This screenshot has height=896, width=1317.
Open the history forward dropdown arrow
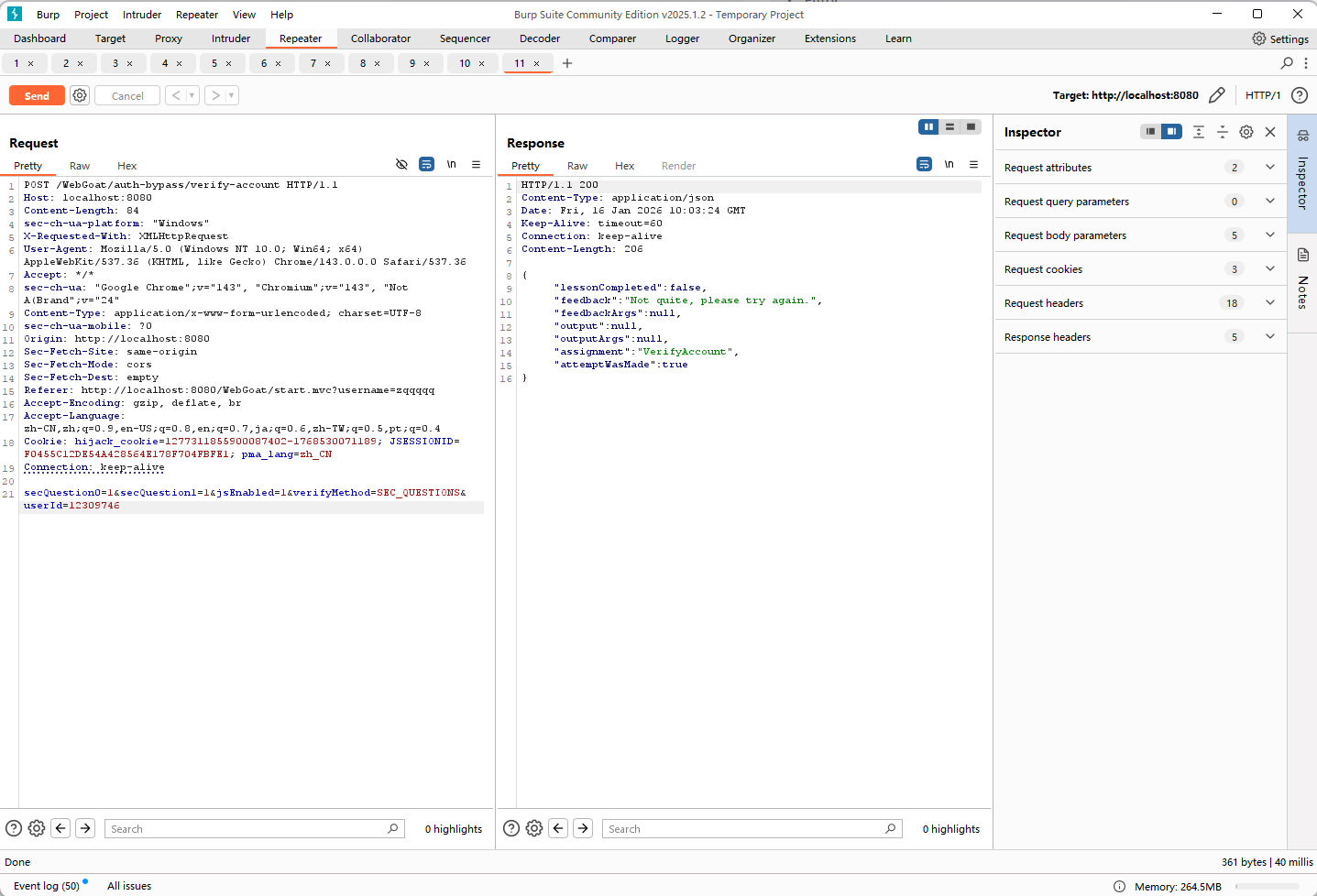pos(231,95)
